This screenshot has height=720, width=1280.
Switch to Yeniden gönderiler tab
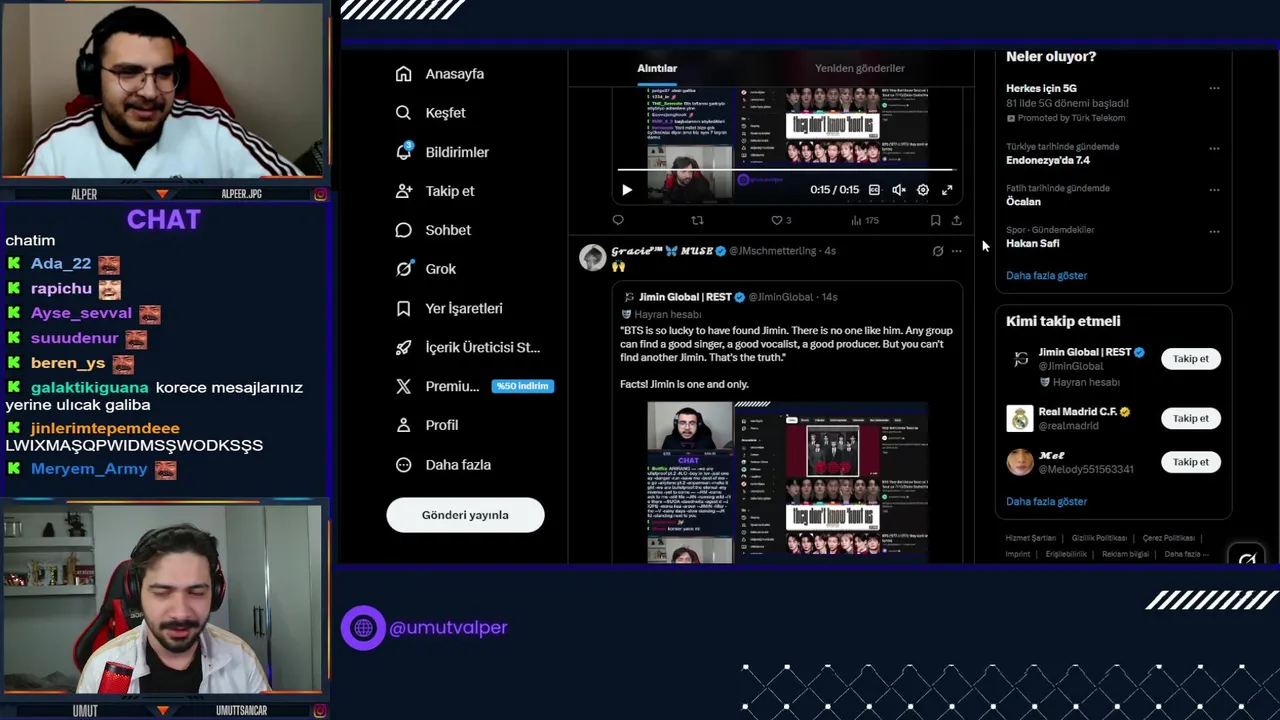(860, 68)
